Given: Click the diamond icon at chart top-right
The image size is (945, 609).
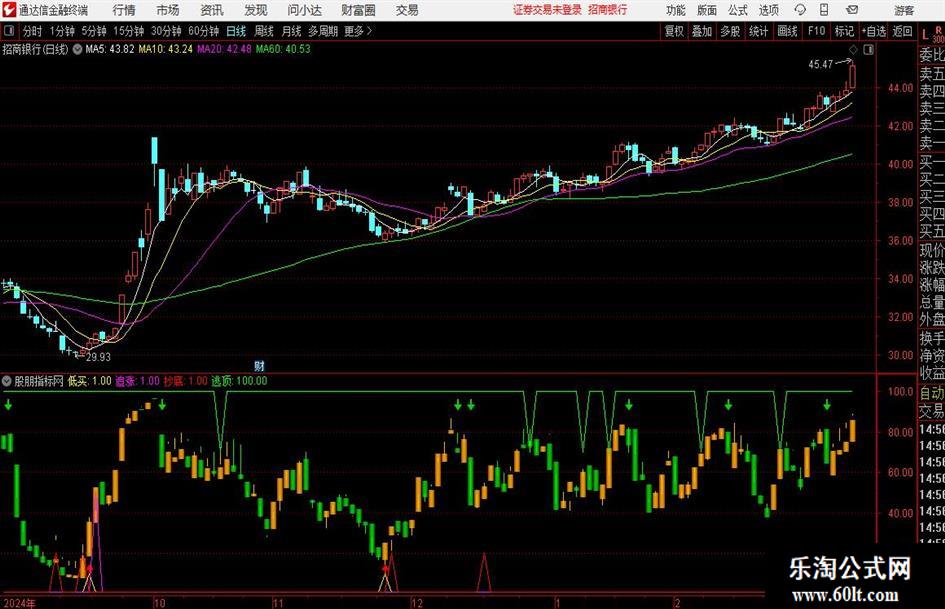Looking at the screenshot, I should coord(853,50).
